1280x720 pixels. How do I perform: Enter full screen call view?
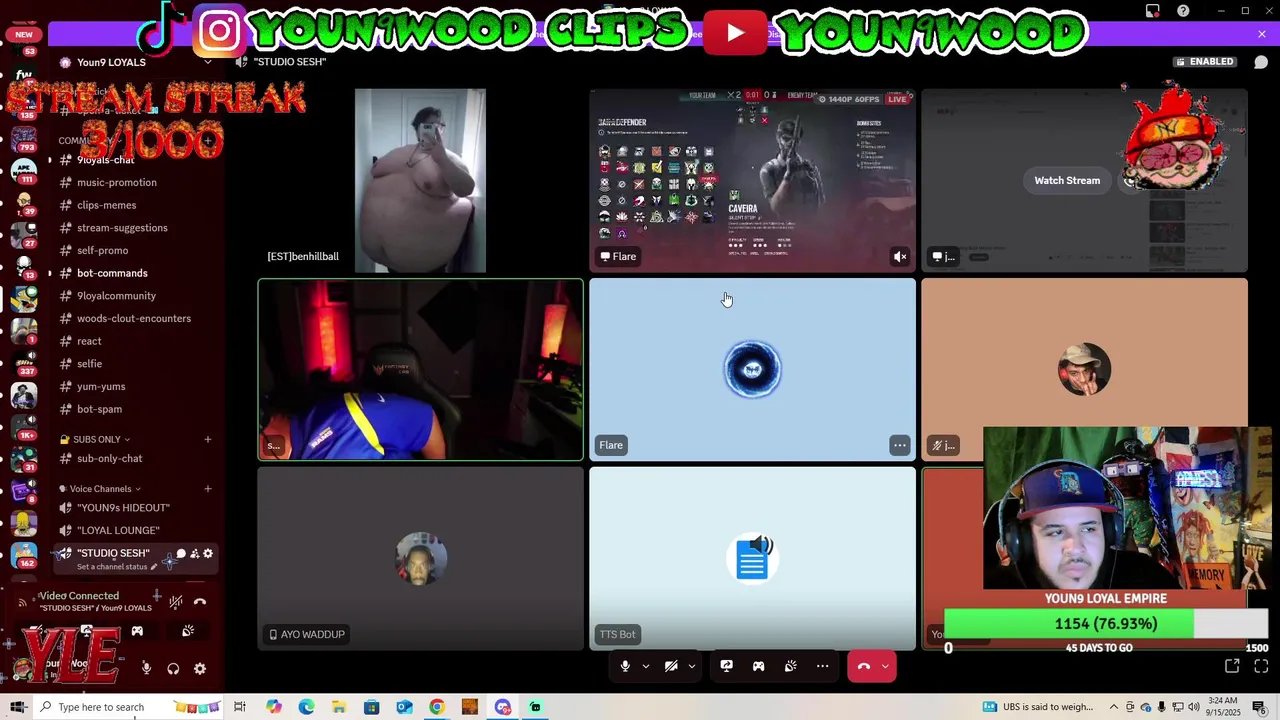pyautogui.click(x=1261, y=666)
